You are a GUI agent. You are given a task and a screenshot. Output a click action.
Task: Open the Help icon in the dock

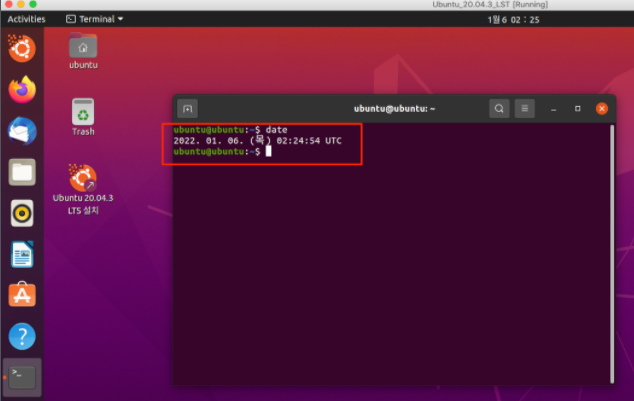tap(22, 336)
